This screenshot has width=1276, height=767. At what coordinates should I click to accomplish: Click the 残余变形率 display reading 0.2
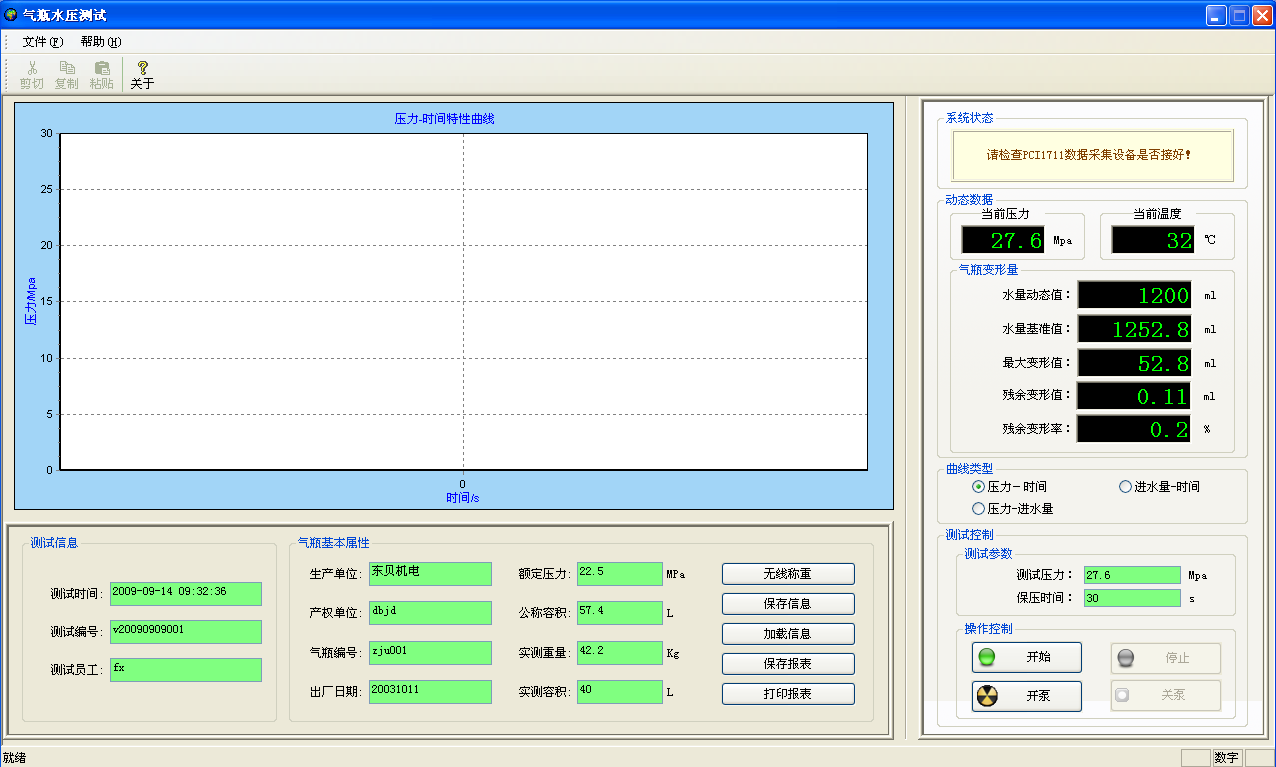click(1134, 430)
